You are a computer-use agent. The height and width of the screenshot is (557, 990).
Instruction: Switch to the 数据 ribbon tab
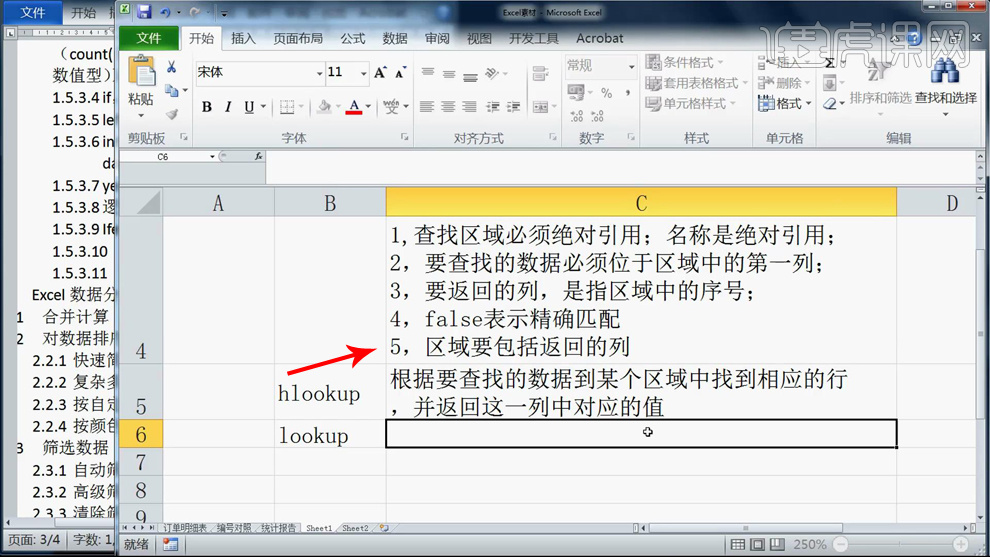click(x=395, y=39)
